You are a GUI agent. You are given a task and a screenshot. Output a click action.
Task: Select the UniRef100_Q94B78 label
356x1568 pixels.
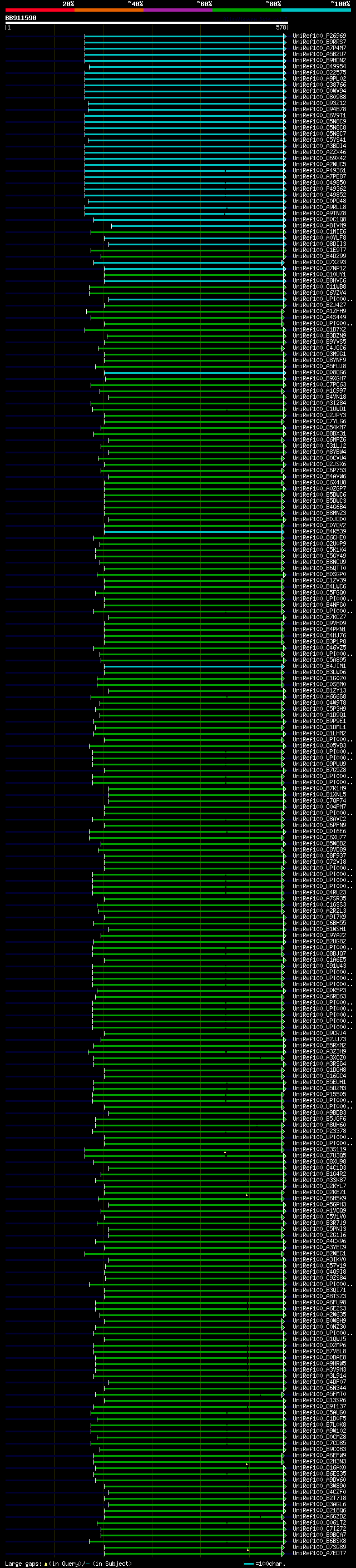tap(319, 109)
